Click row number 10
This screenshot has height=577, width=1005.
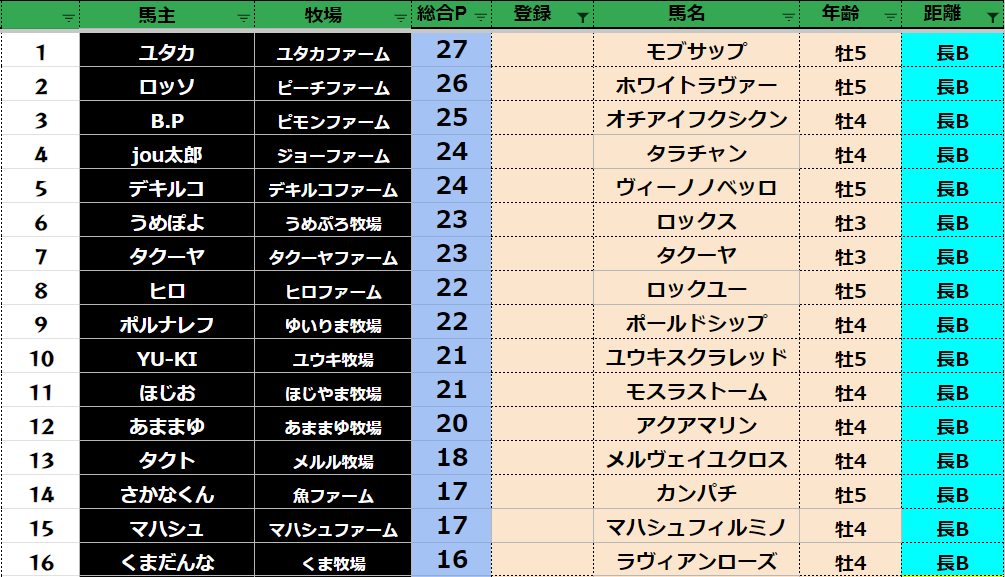[41, 359]
